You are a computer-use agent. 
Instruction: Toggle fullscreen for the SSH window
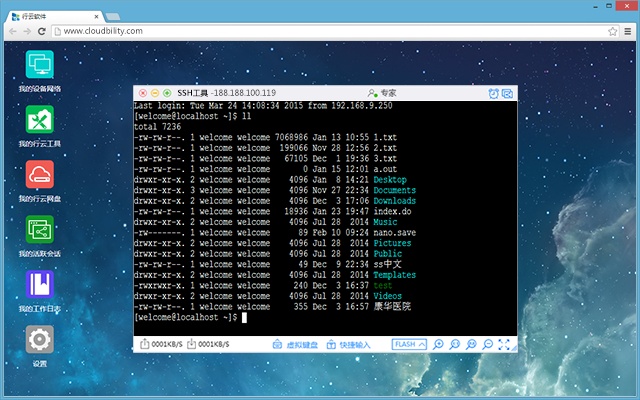pos(504,344)
